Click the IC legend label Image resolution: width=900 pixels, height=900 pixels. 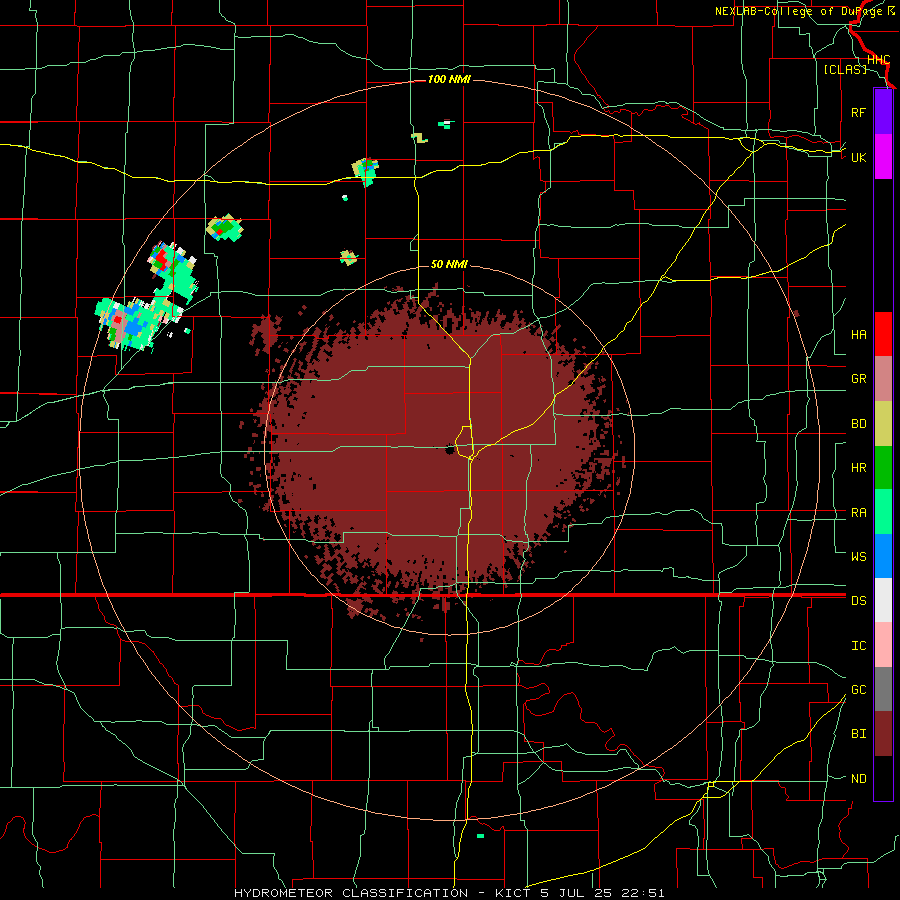858,646
